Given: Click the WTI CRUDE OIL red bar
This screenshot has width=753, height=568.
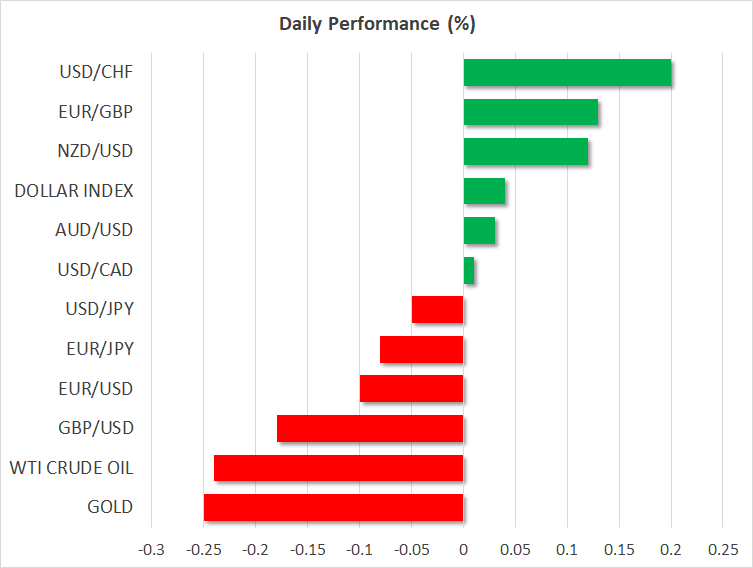Looking at the screenshot, I should (x=339, y=468).
